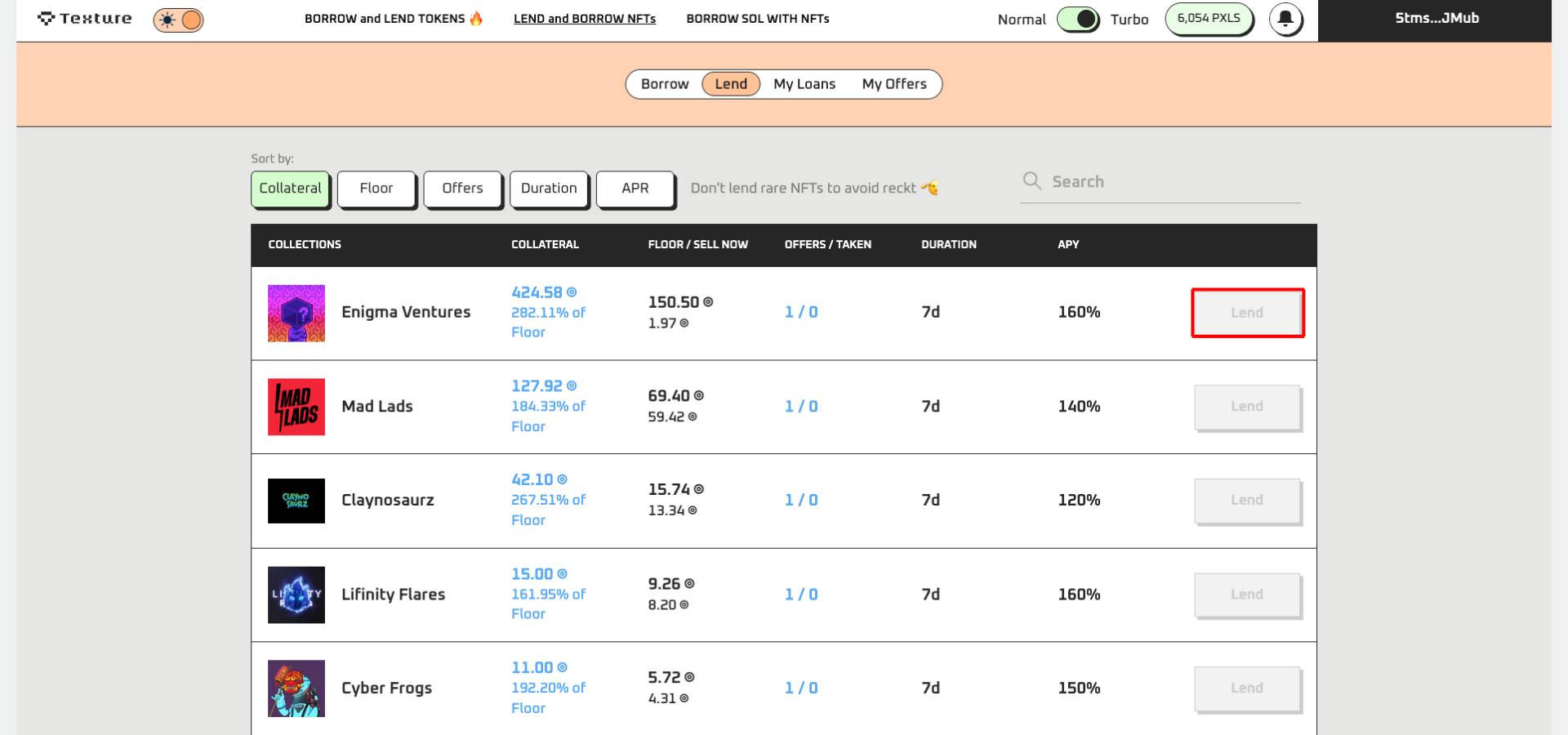
Task: Select the Lend tab
Action: [731, 84]
